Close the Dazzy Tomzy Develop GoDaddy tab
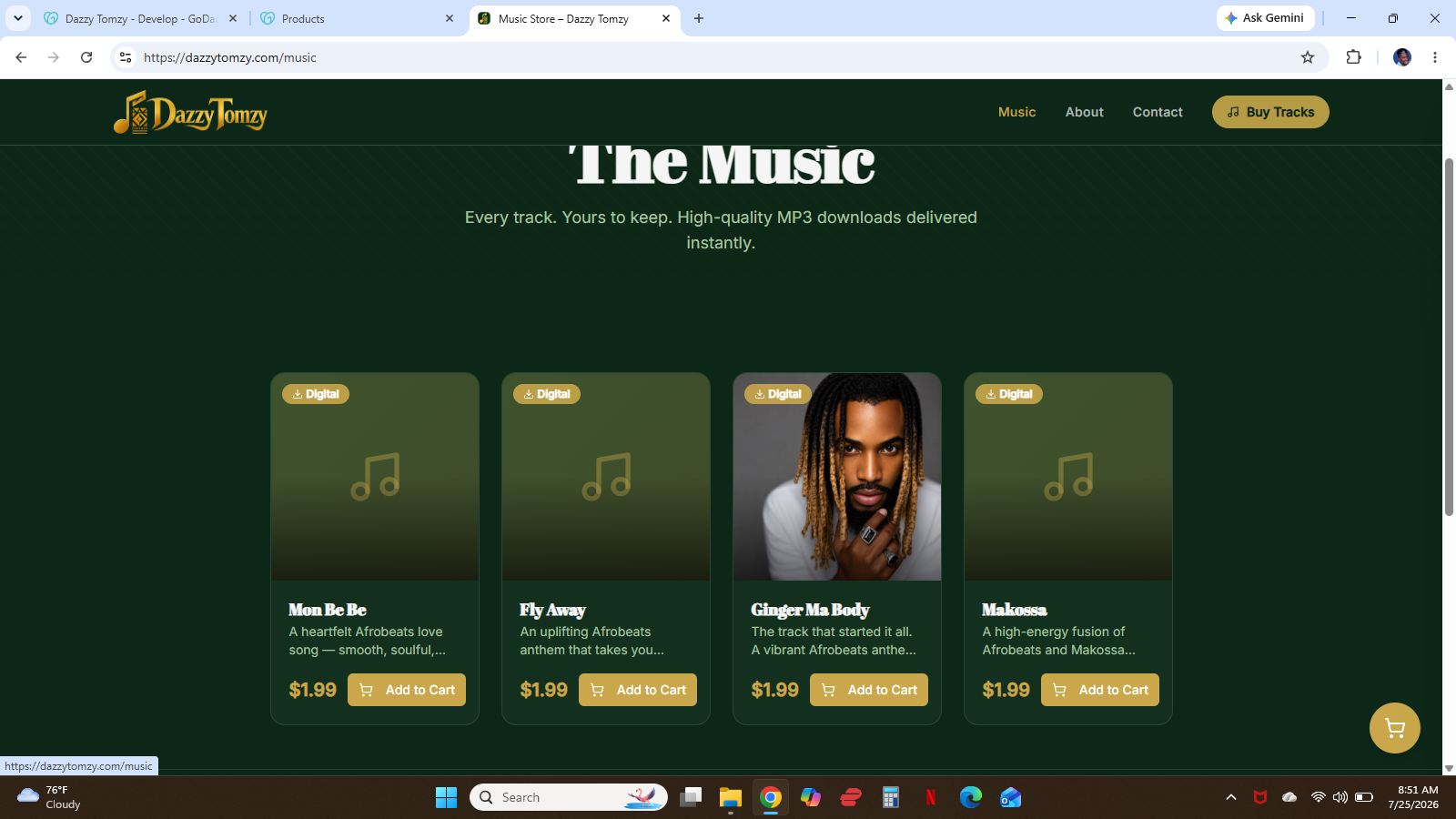This screenshot has width=1456, height=819. [233, 18]
